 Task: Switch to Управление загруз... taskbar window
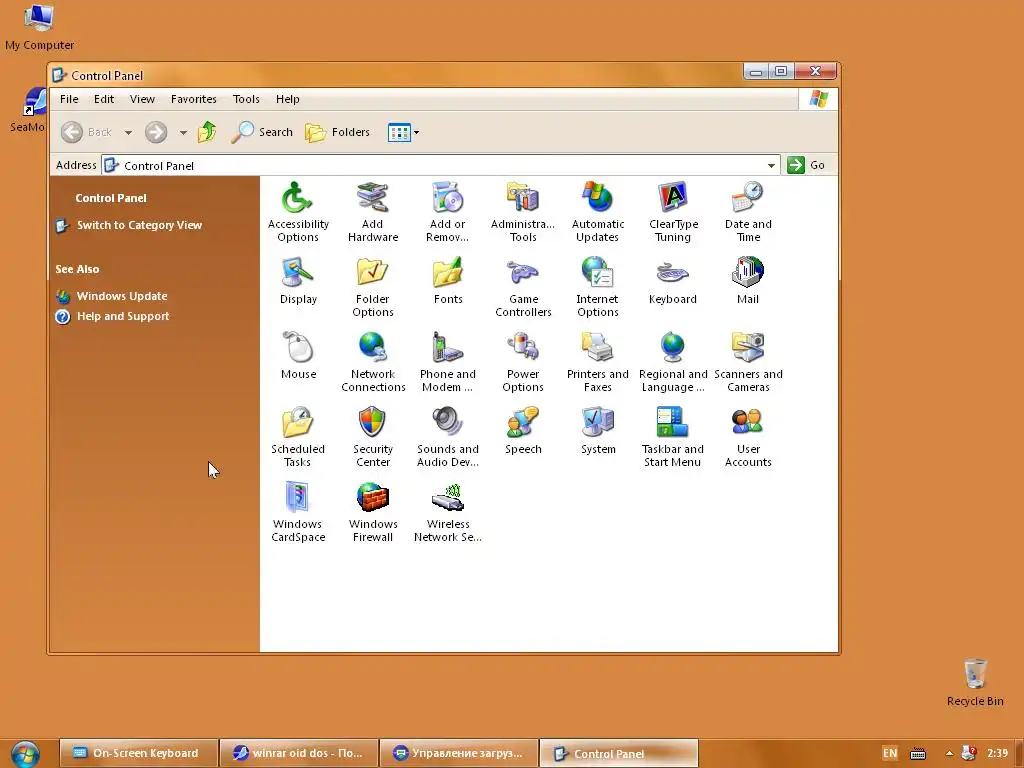pos(458,753)
